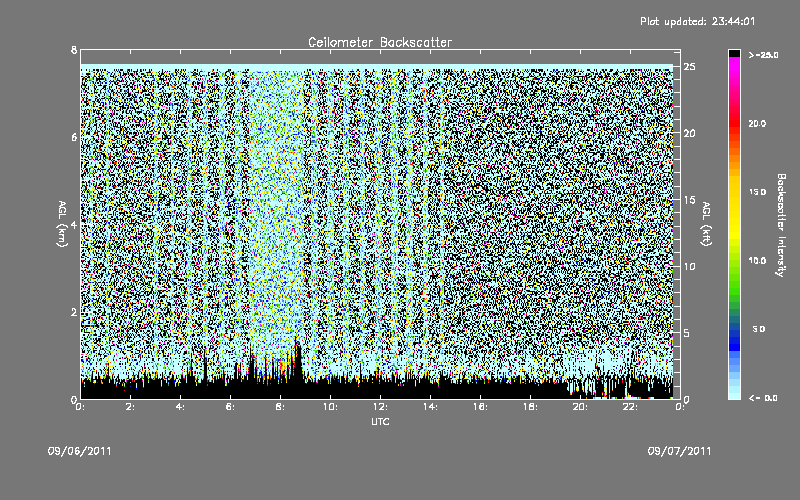Click the "20" tick on the kft axis
The width and height of the screenshot is (800, 500).
tap(689, 133)
